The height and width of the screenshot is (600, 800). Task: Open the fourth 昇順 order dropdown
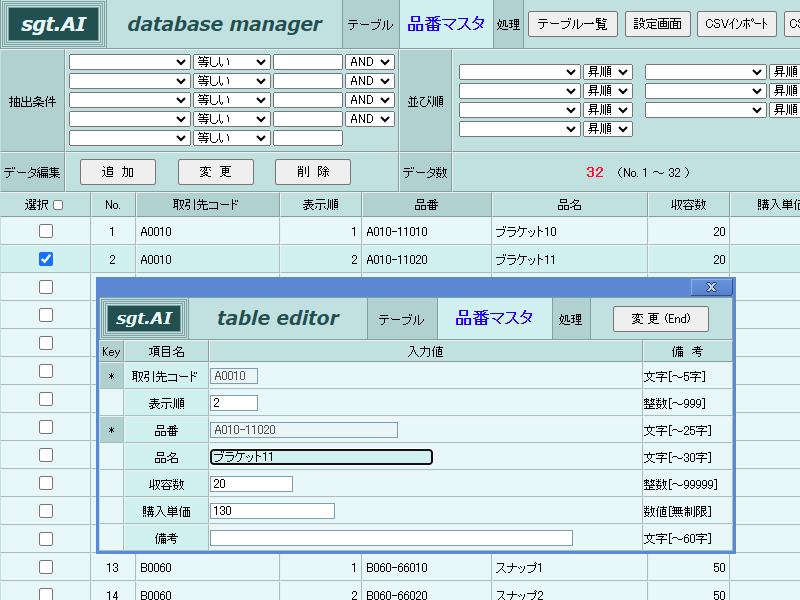608,129
